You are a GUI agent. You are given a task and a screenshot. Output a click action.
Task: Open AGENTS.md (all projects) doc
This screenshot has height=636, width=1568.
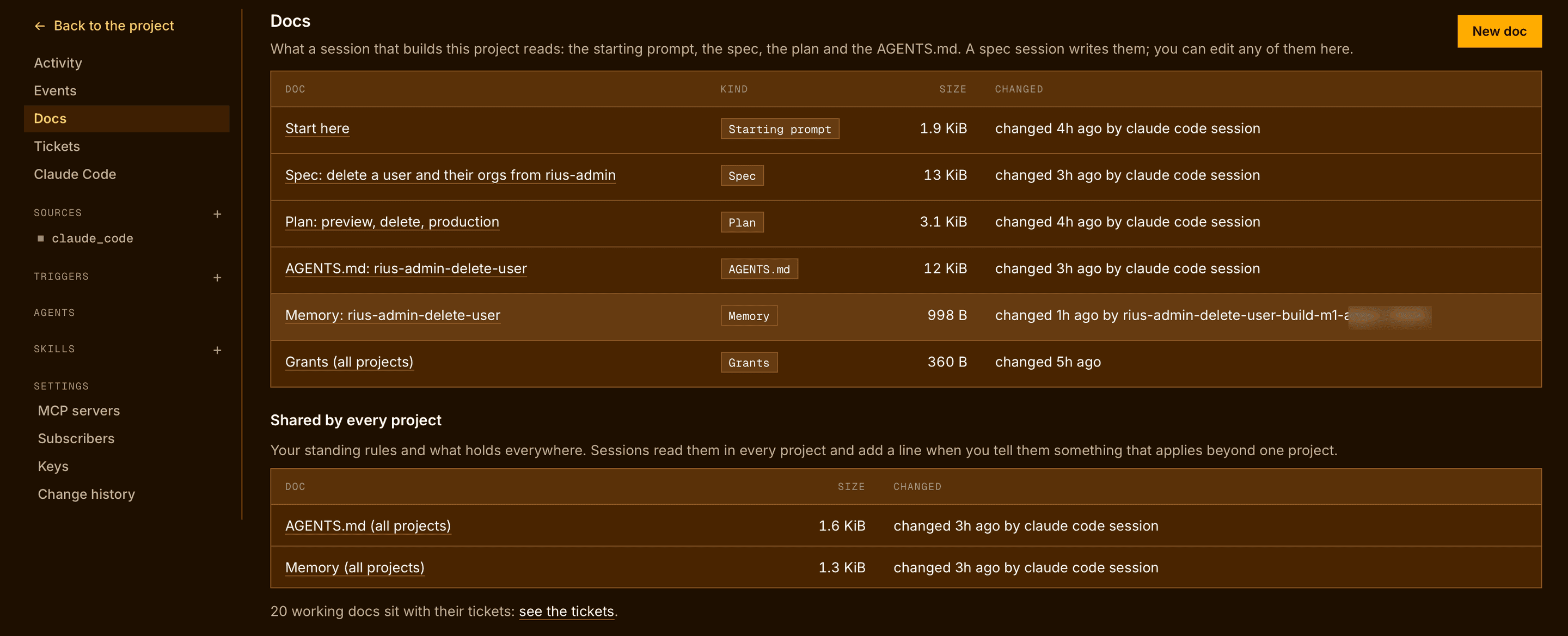click(368, 526)
